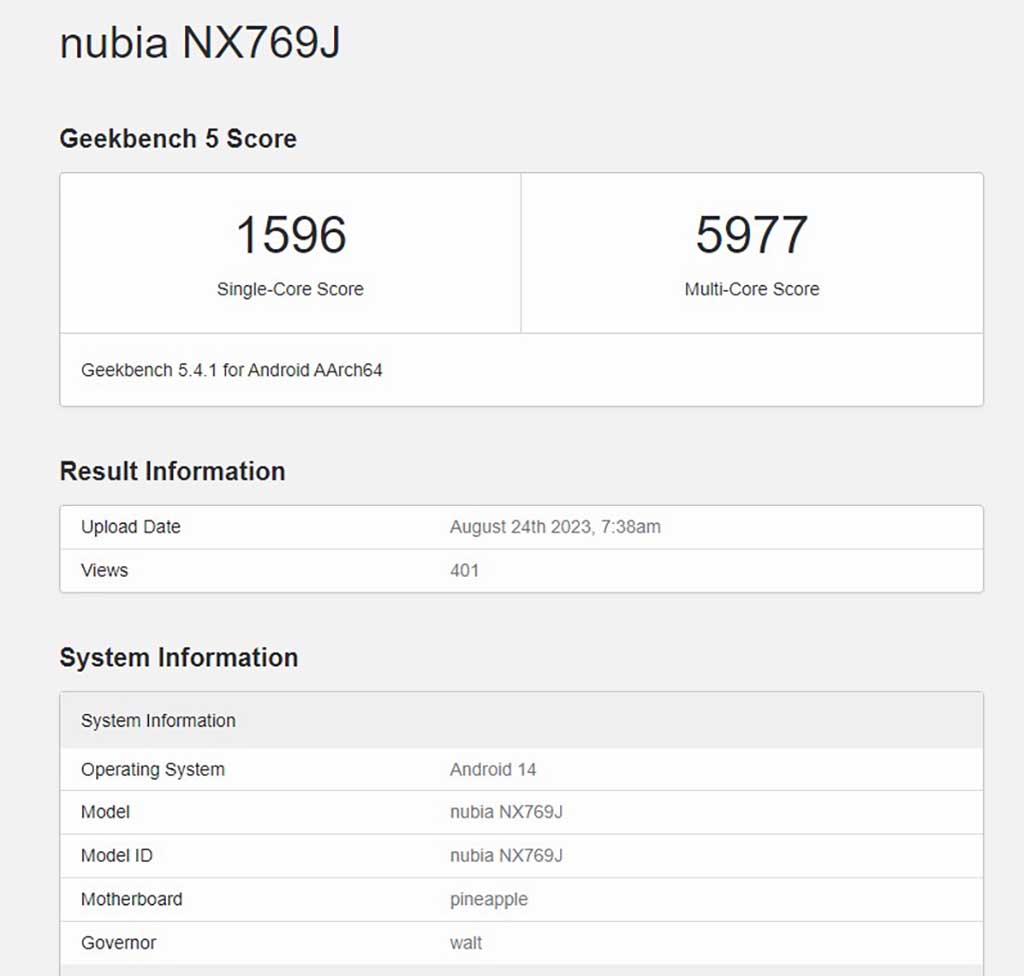Viewport: 1024px width, 976px height.
Task: Click the Result Information heading
Action: pos(172,471)
